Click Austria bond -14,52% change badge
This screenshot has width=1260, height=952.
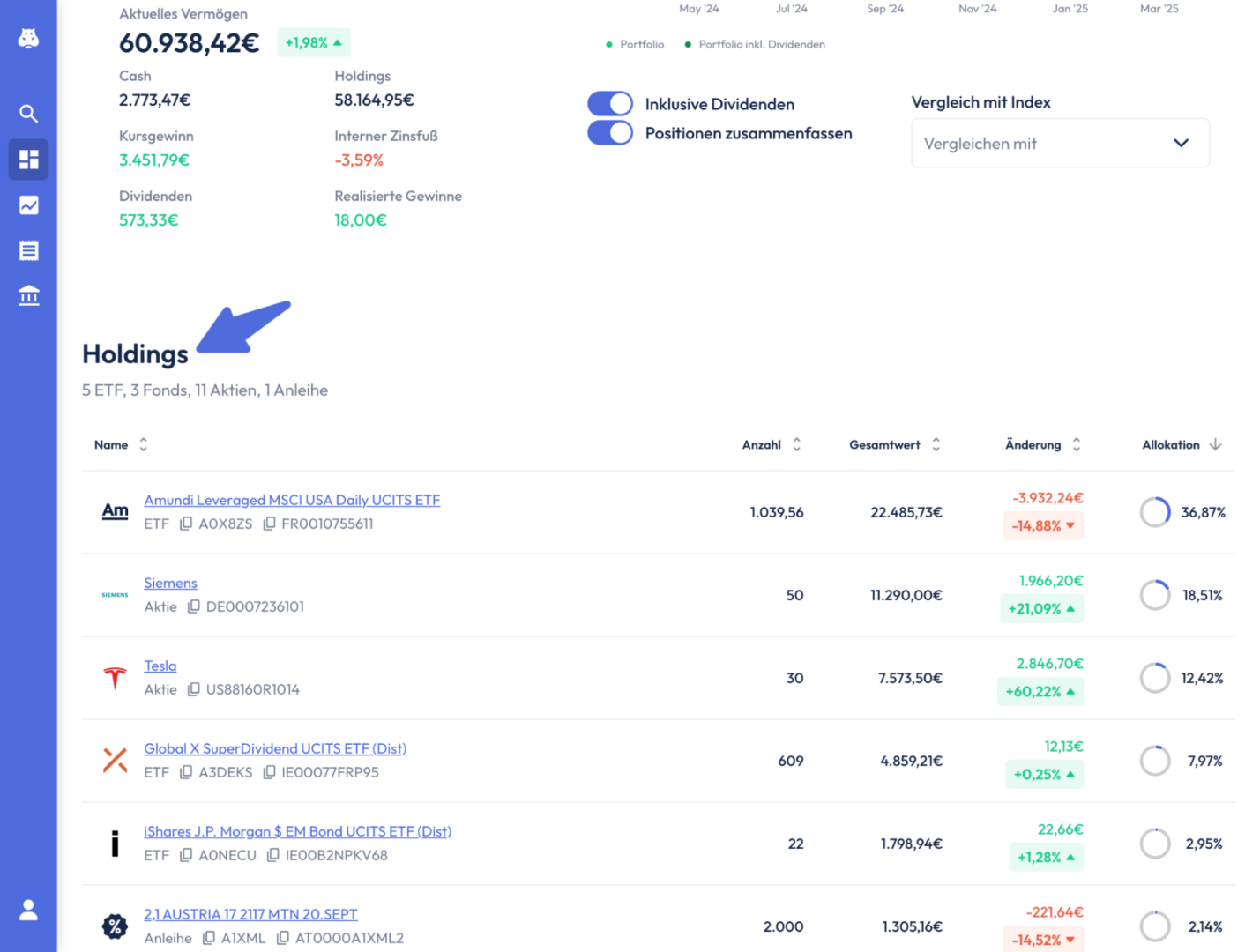click(1043, 940)
